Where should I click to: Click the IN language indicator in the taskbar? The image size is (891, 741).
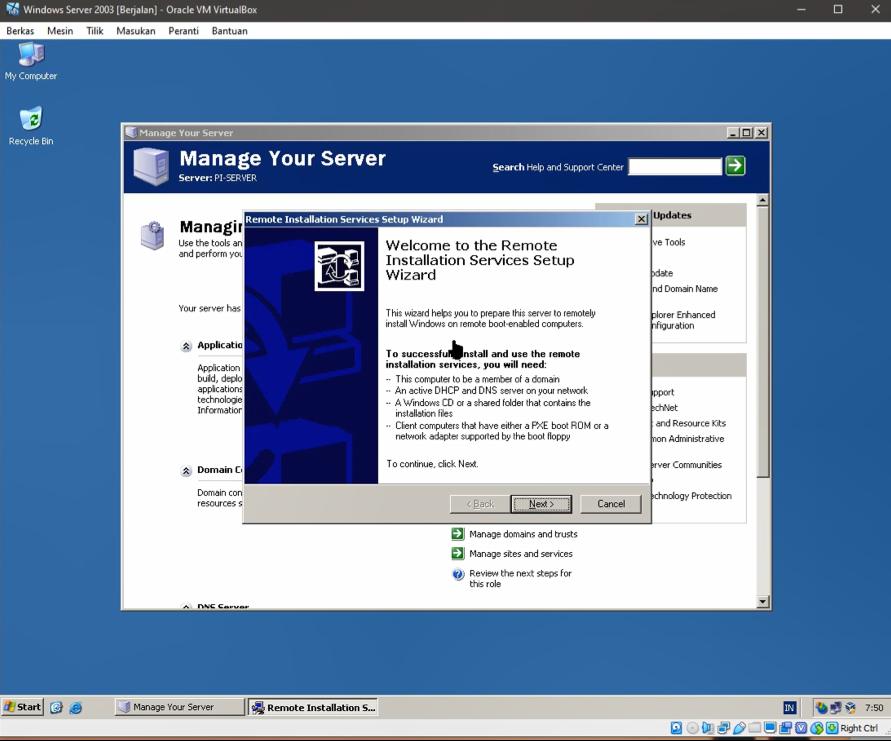coord(790,707)
